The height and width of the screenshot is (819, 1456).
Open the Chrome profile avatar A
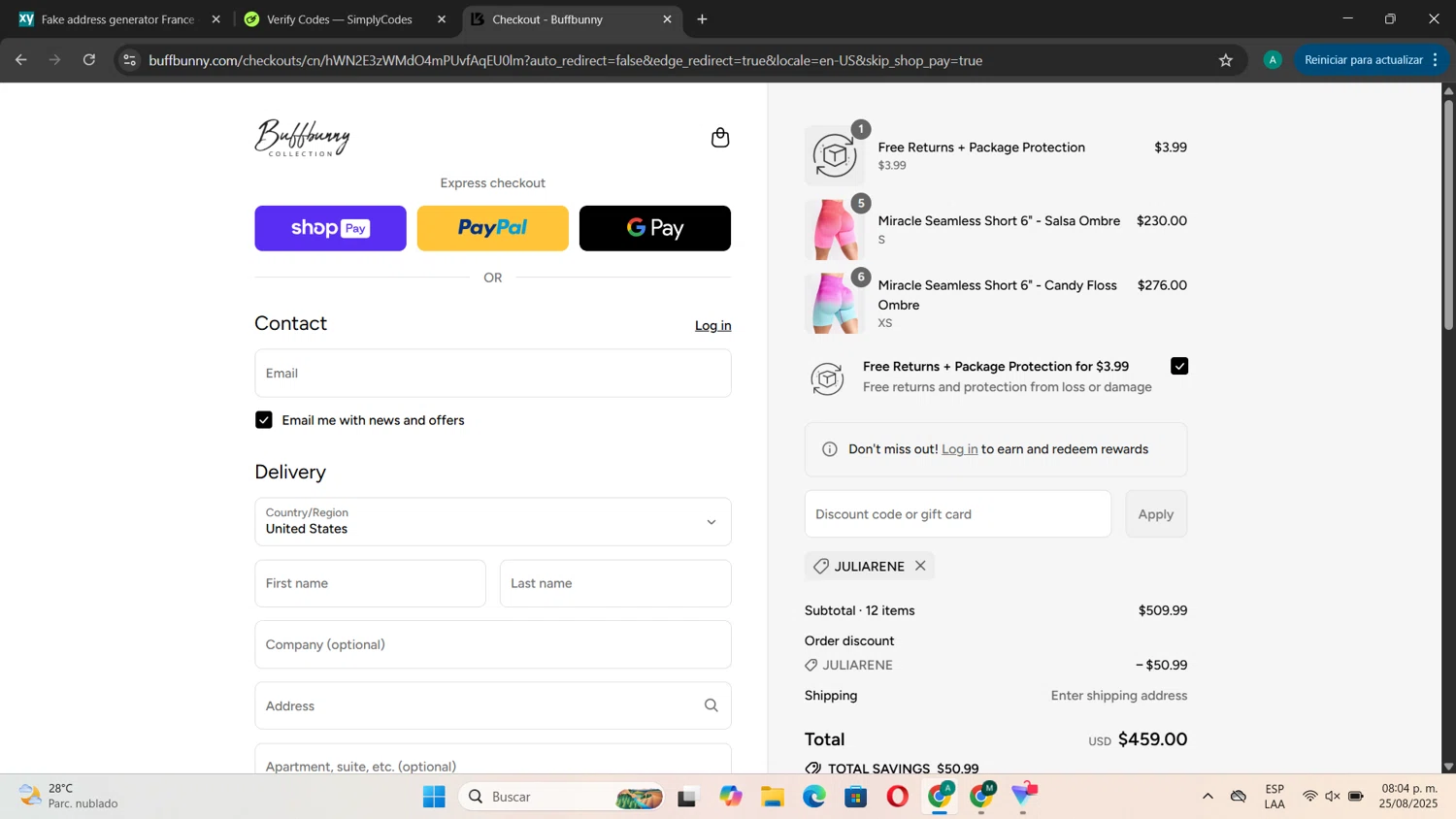click(x=1273, y=60)
